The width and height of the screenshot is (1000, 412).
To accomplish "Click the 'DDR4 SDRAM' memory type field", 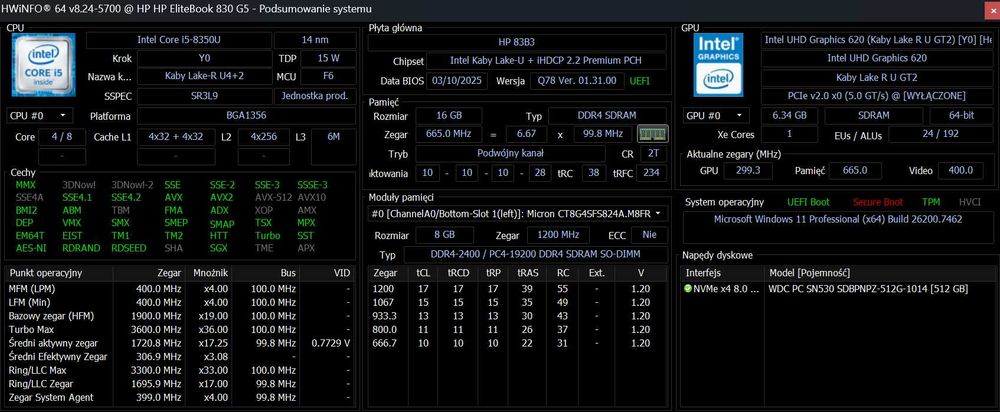I will (x=608, y=116).
